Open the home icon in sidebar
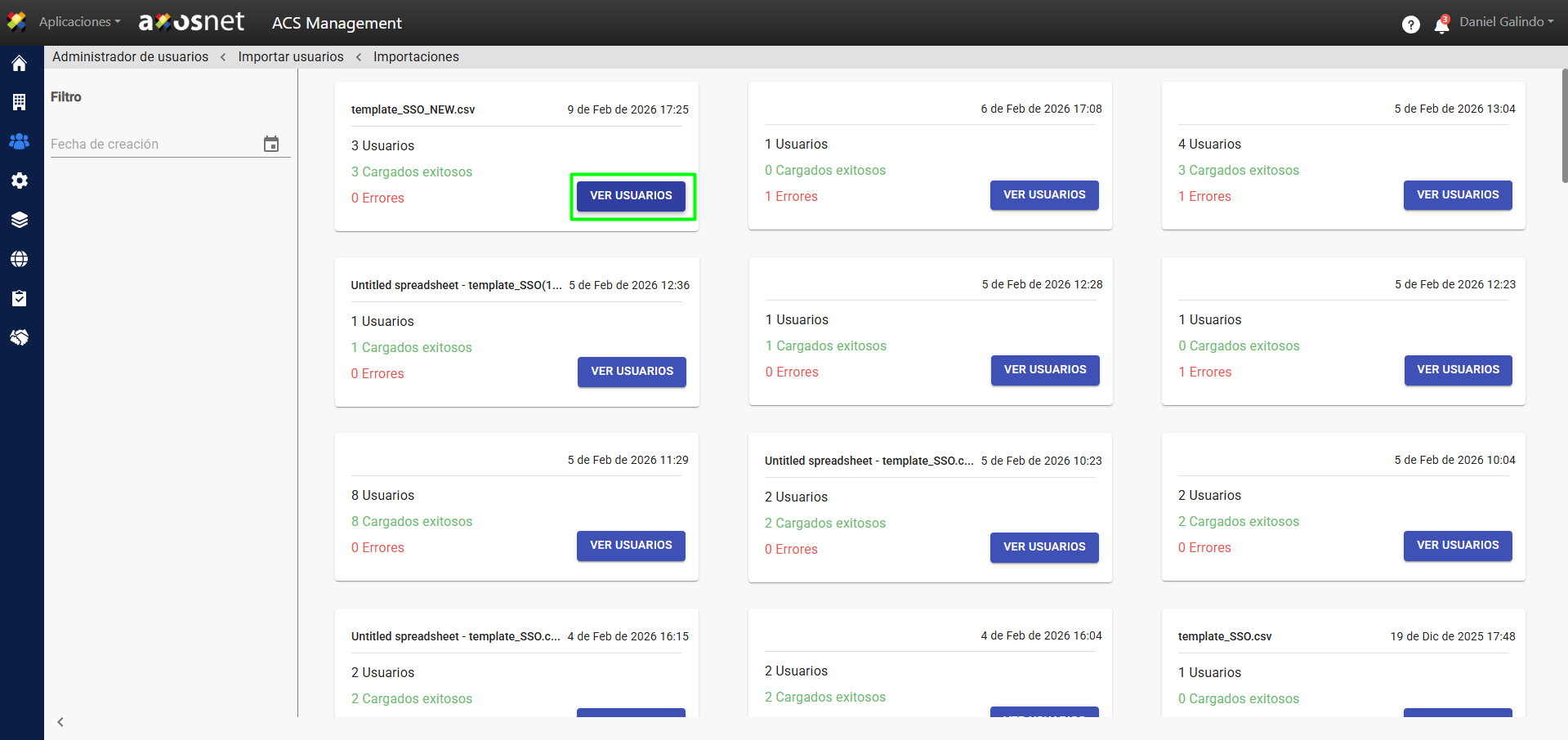The image size is (1568, 740). (20, 64)
